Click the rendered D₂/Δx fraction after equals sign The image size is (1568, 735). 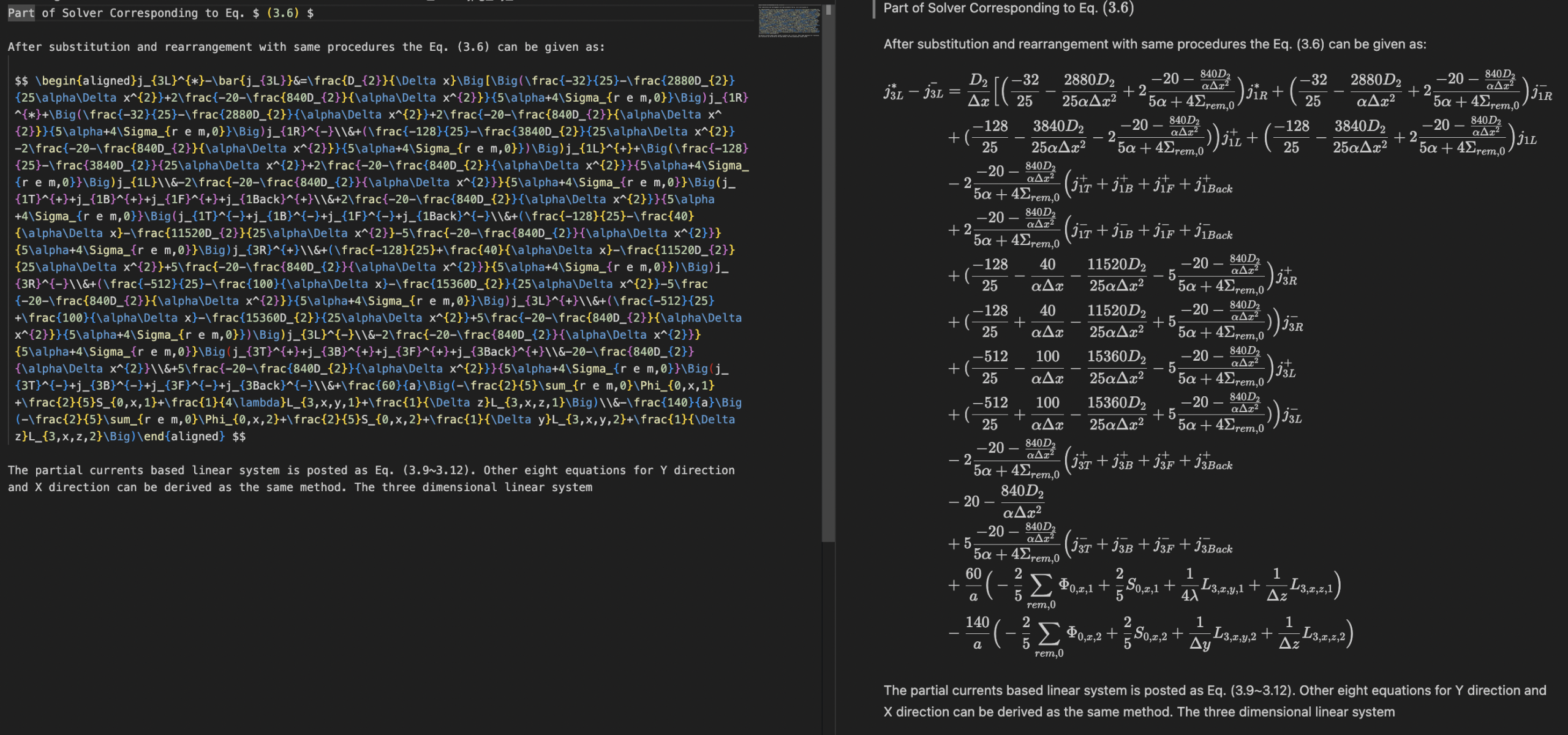pos(978,90)
